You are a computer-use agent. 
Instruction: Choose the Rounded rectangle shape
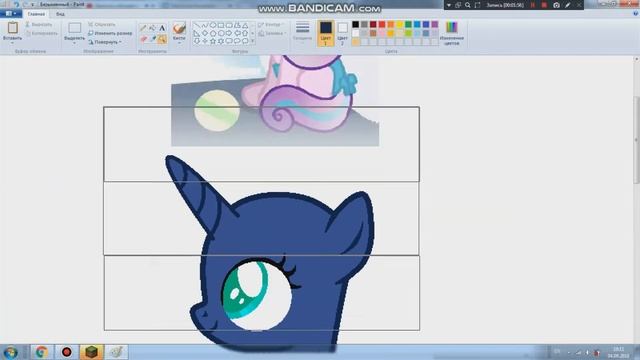229,25
